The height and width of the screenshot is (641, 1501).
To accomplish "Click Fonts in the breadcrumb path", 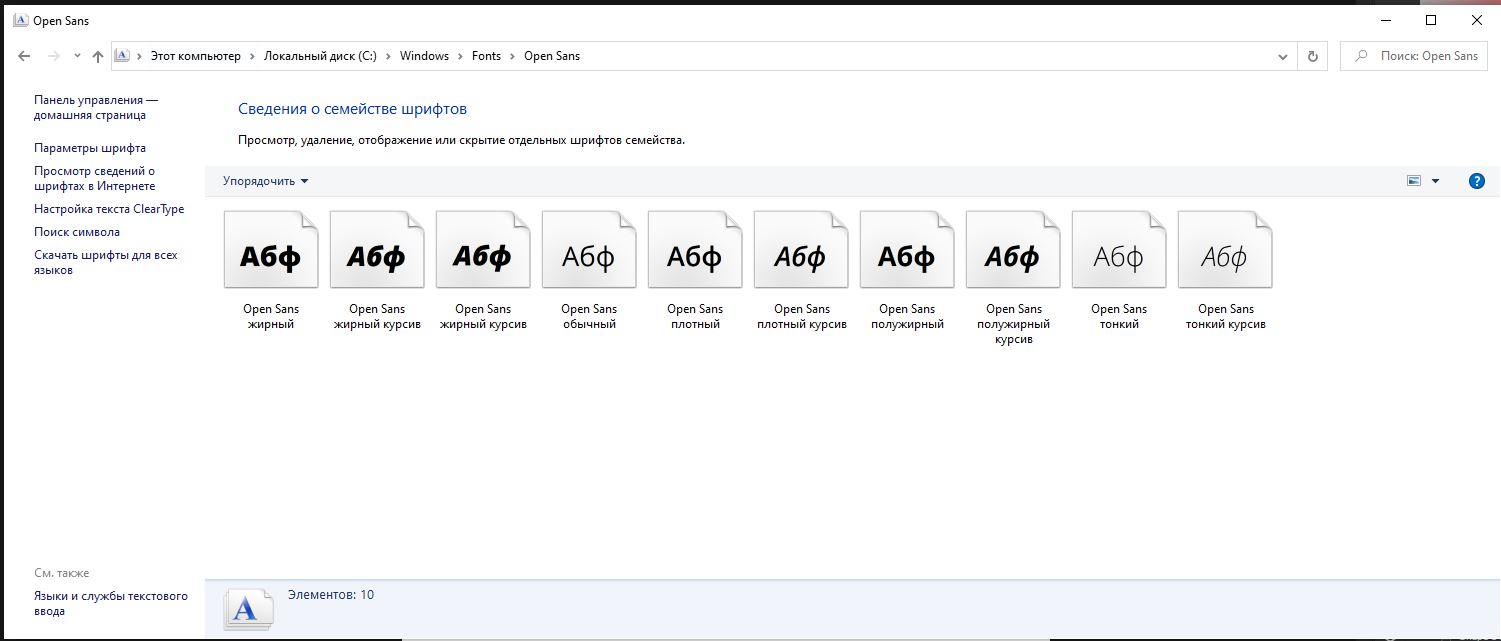I will [486, 56].
